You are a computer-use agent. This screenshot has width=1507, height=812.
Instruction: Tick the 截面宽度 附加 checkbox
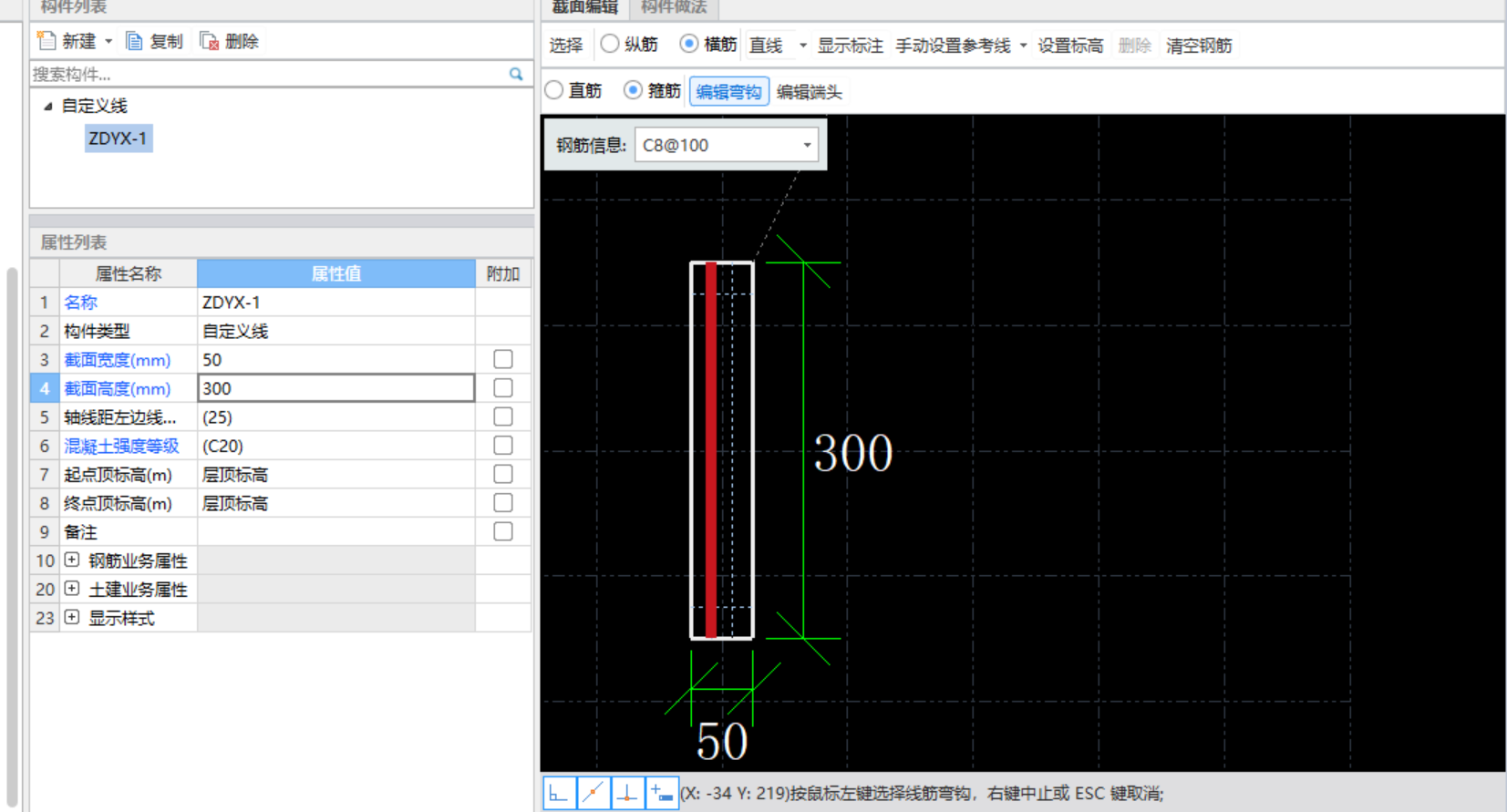pos(503,359)
